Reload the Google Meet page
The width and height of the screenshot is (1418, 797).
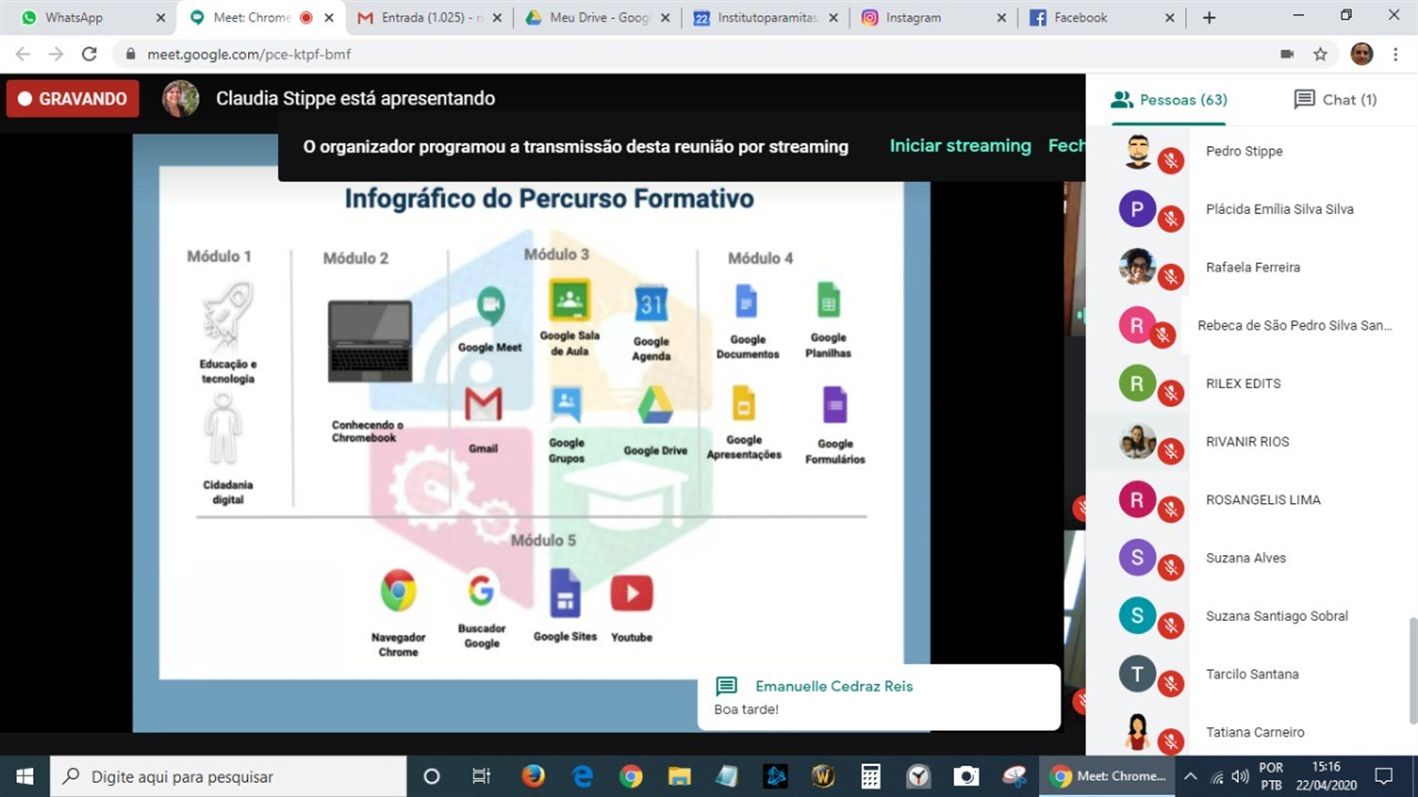tap(89, 54)
